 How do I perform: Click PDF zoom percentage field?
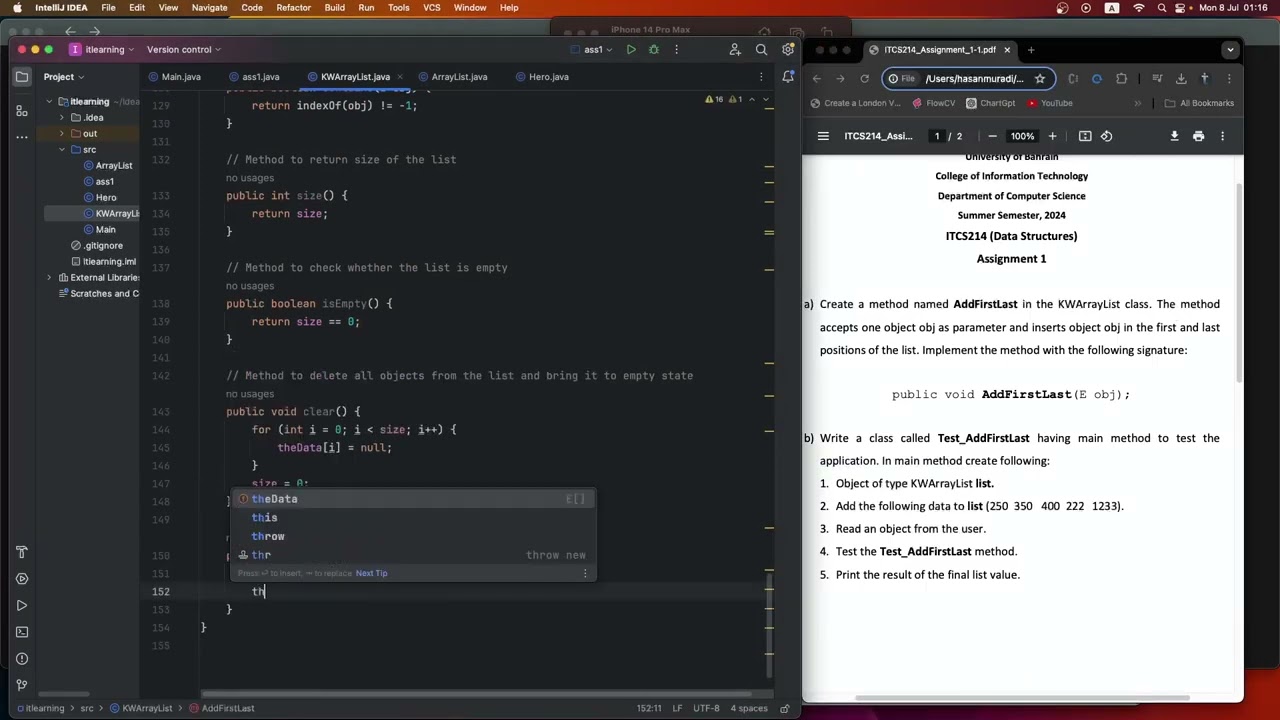tap(1022, 136)
